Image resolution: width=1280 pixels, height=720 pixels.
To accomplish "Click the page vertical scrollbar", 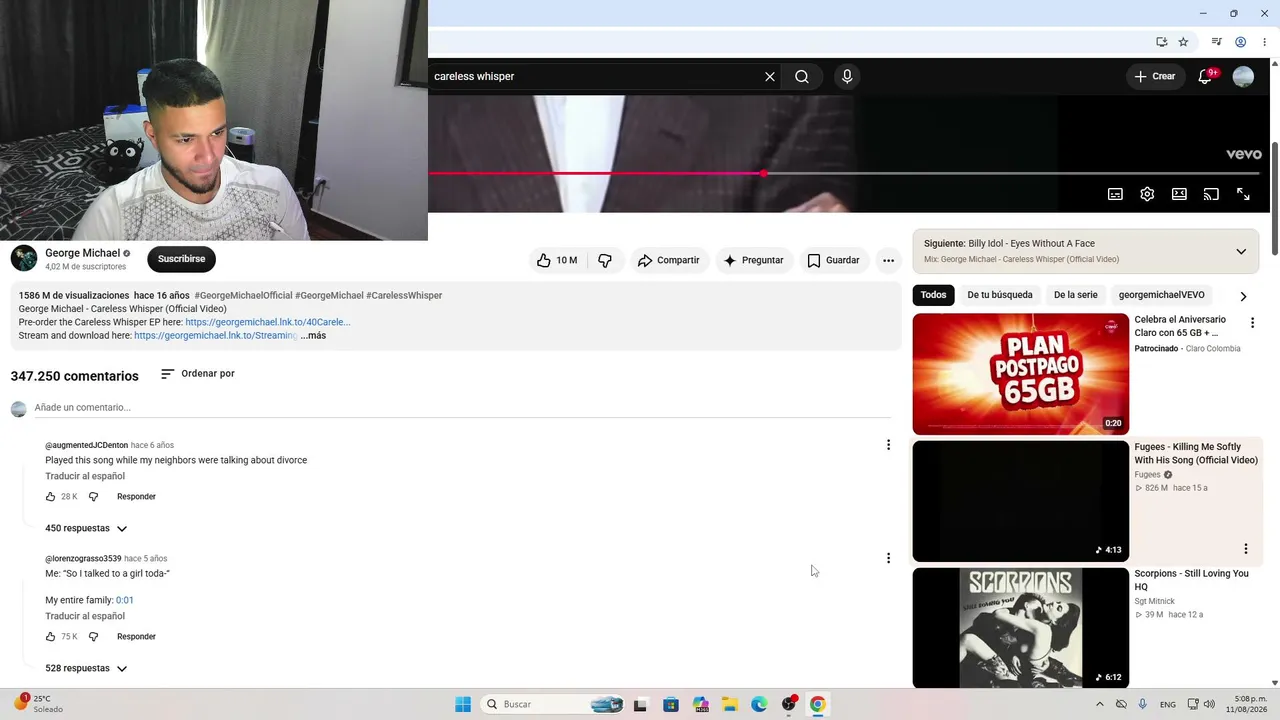I will pos(1274,200).
